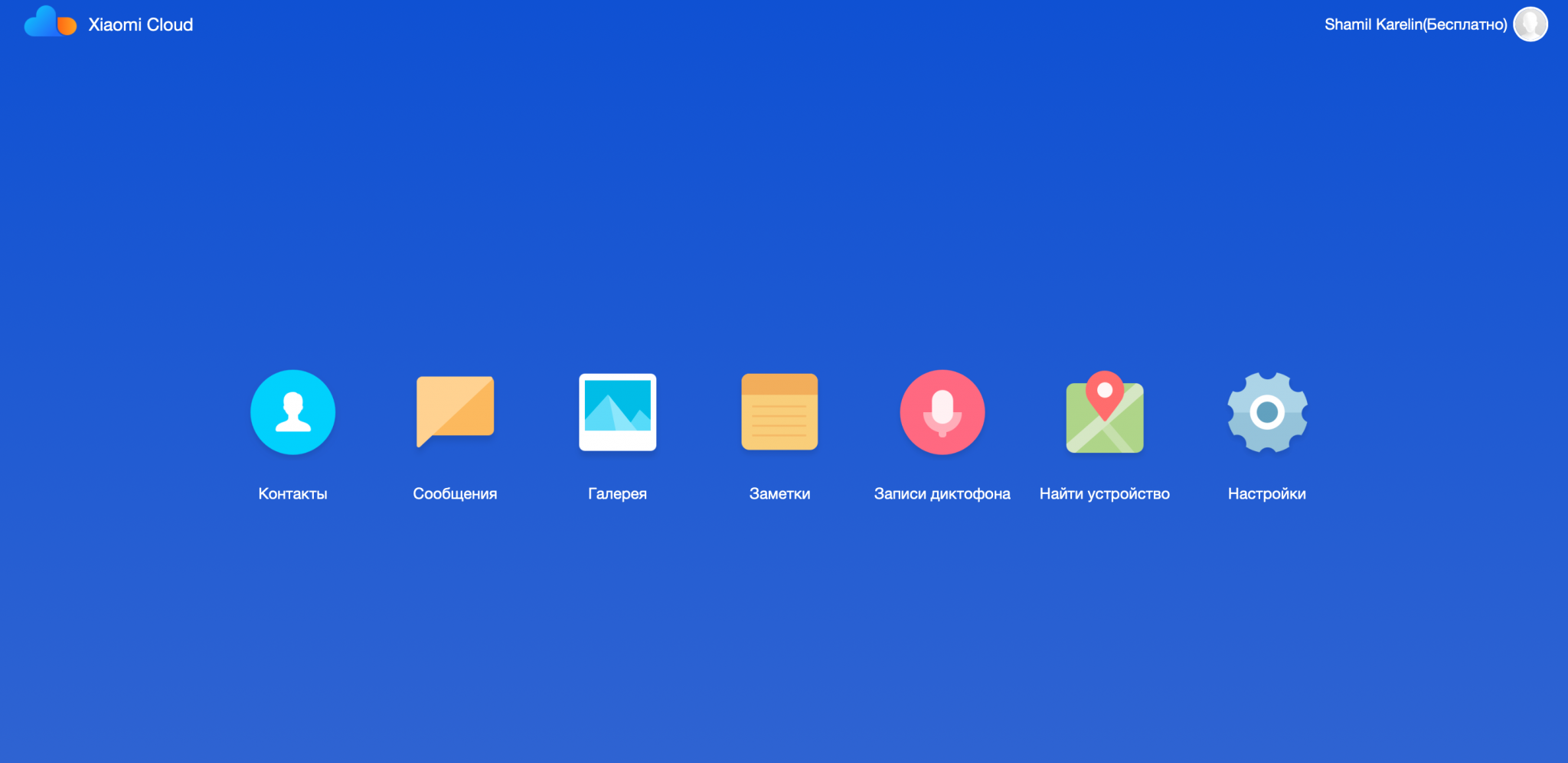Click the Записи диктофона label
The width and height of the screenshot is (1568, 763).
942,494
